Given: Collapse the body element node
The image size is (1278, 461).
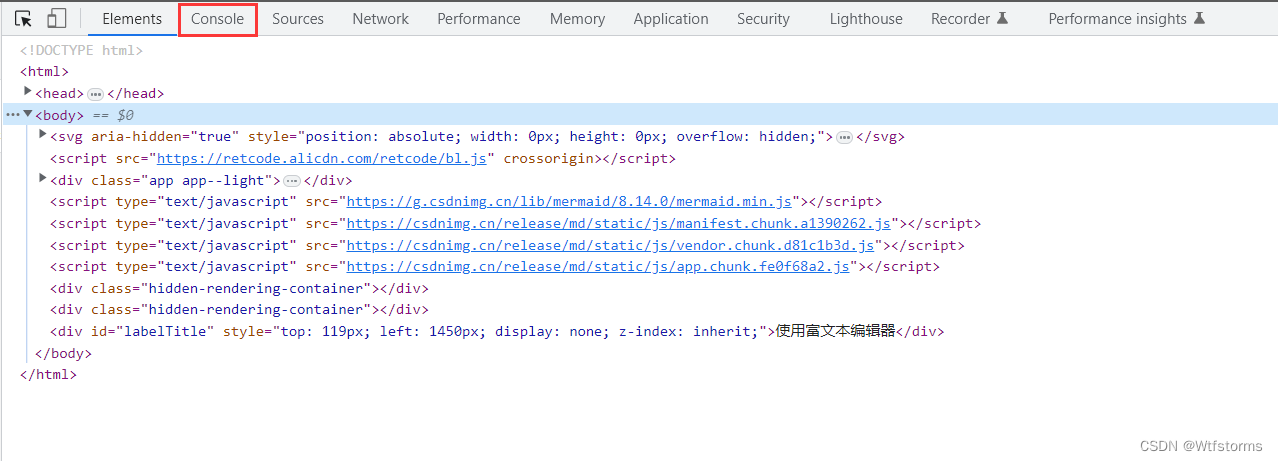Looking at the screenshot, I should 28,114.
